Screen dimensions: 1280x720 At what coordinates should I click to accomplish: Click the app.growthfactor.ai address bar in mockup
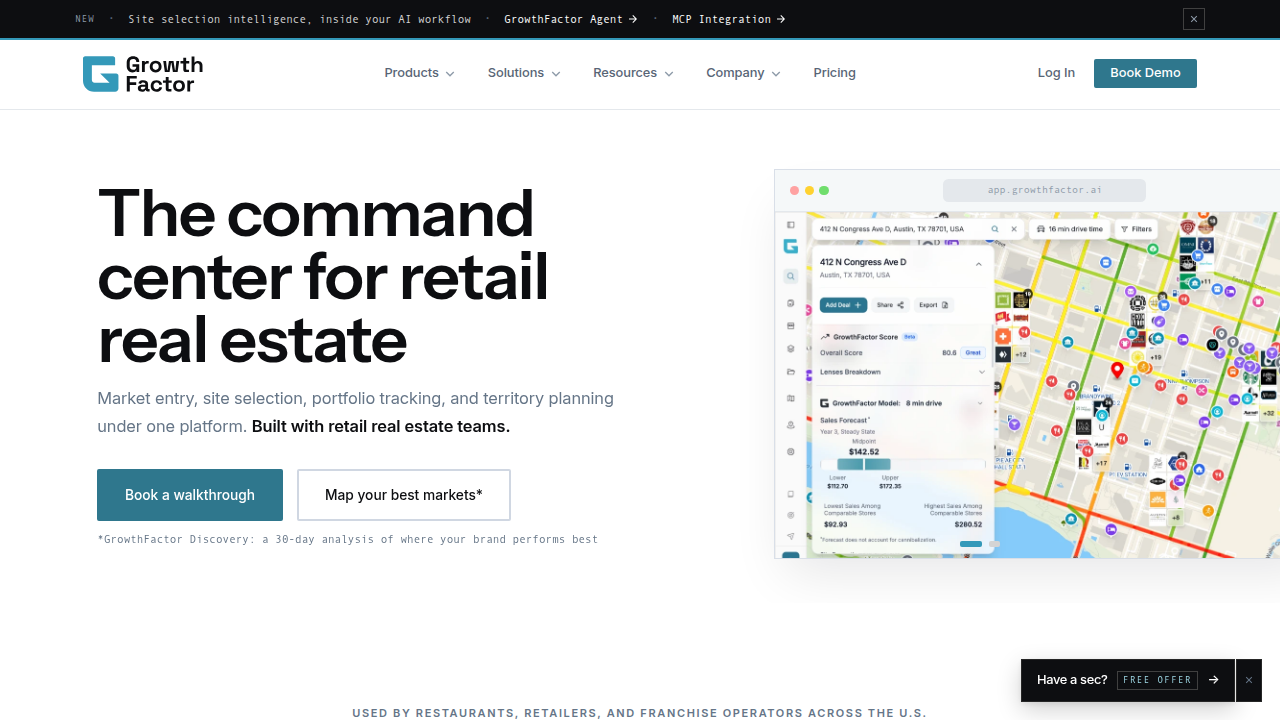tap(1044, 190)
